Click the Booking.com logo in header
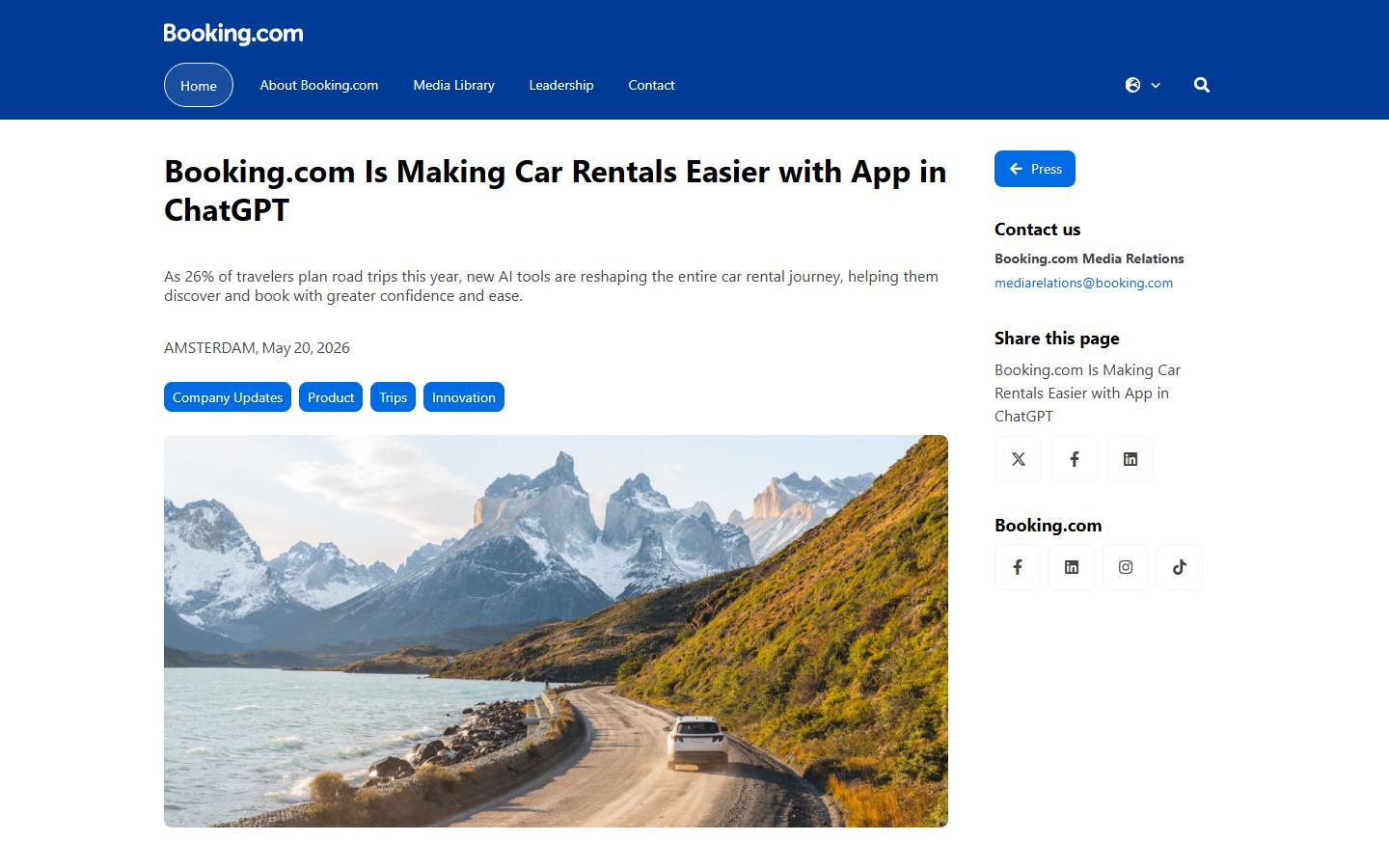 click(233, 34)
